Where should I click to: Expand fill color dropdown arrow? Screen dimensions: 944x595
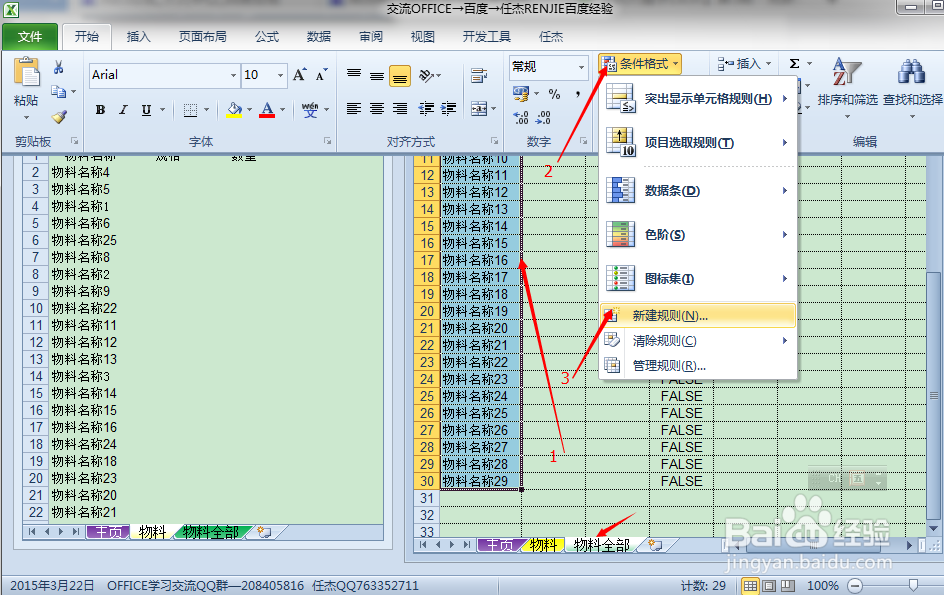point(249,110)
